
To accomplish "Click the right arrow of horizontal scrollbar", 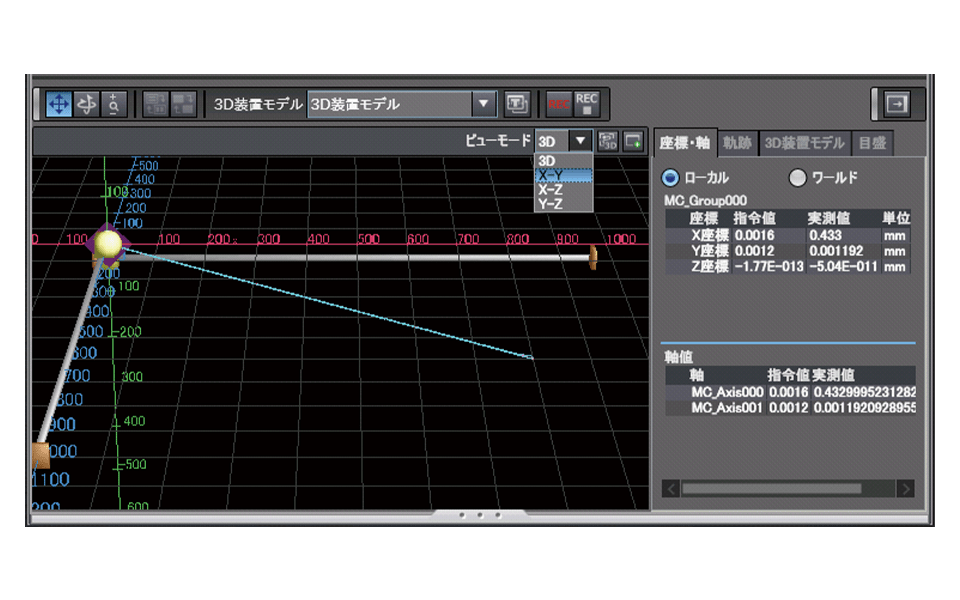I will [906, 489].
